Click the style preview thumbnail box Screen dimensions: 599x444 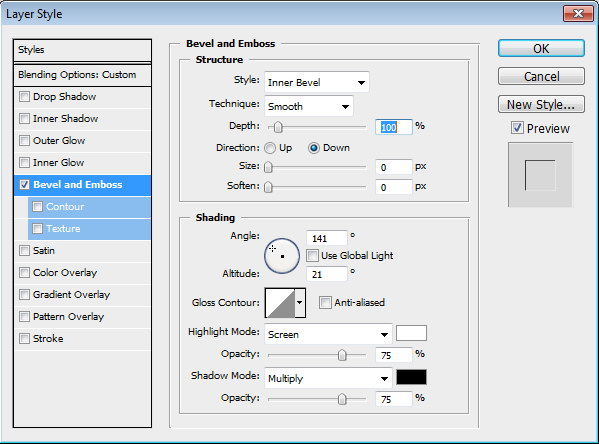point(540,175)
